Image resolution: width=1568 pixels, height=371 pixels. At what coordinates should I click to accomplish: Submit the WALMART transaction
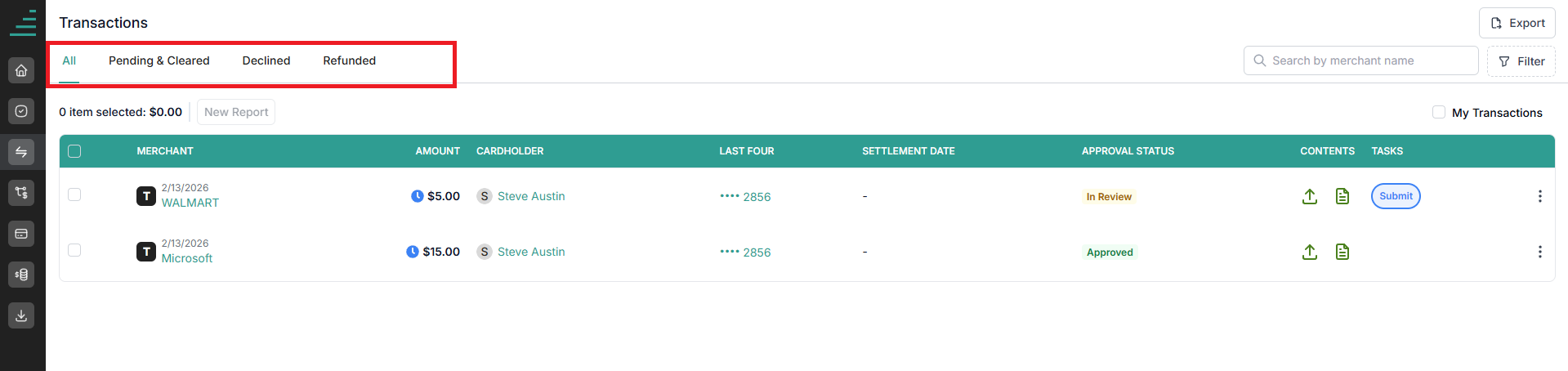(1396, 196)
